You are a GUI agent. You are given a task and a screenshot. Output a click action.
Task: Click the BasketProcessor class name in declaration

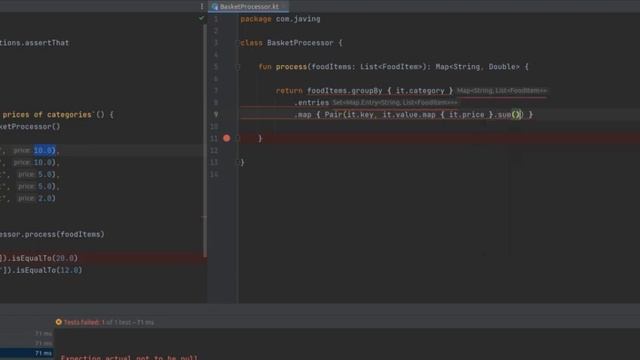300,43
